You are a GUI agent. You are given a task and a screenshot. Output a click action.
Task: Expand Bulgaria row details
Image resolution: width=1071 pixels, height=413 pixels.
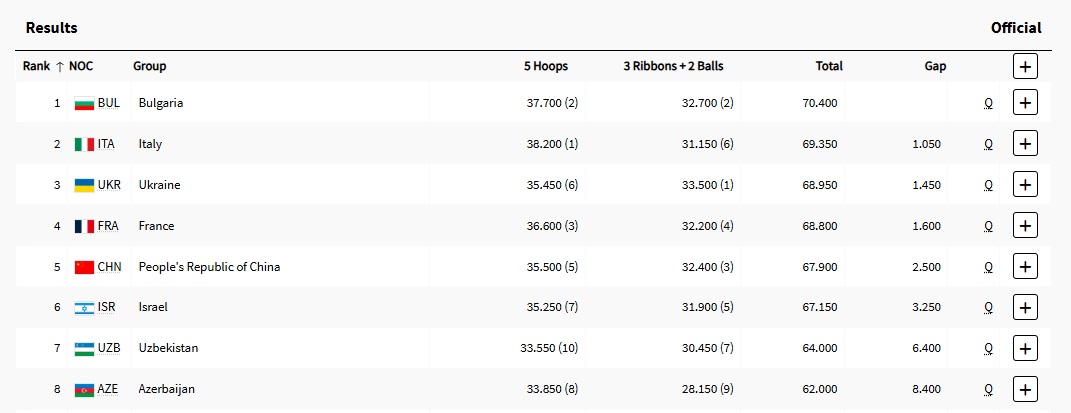click(1025, 103)
